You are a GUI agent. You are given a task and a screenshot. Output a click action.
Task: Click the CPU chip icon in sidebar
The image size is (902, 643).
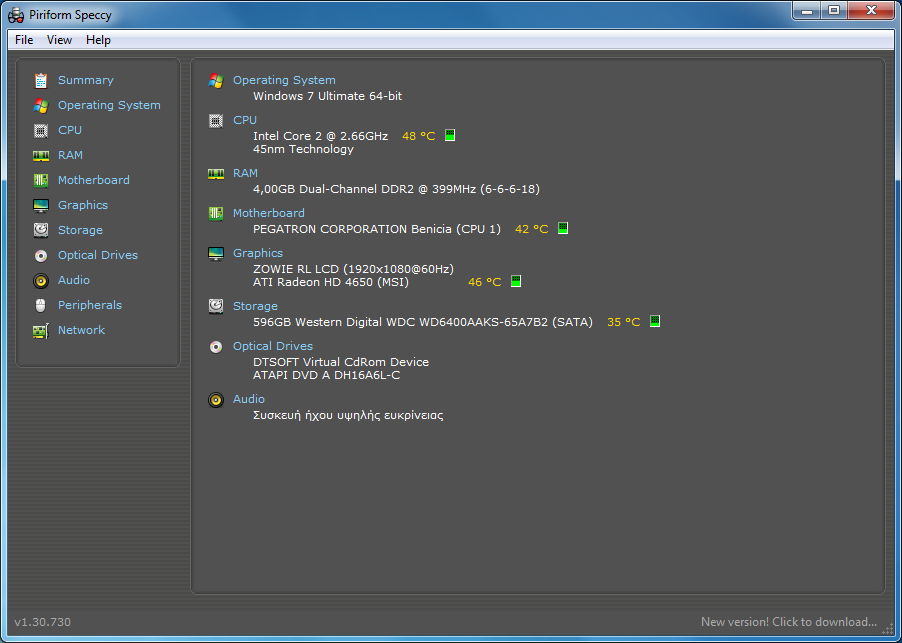point(41,131)
